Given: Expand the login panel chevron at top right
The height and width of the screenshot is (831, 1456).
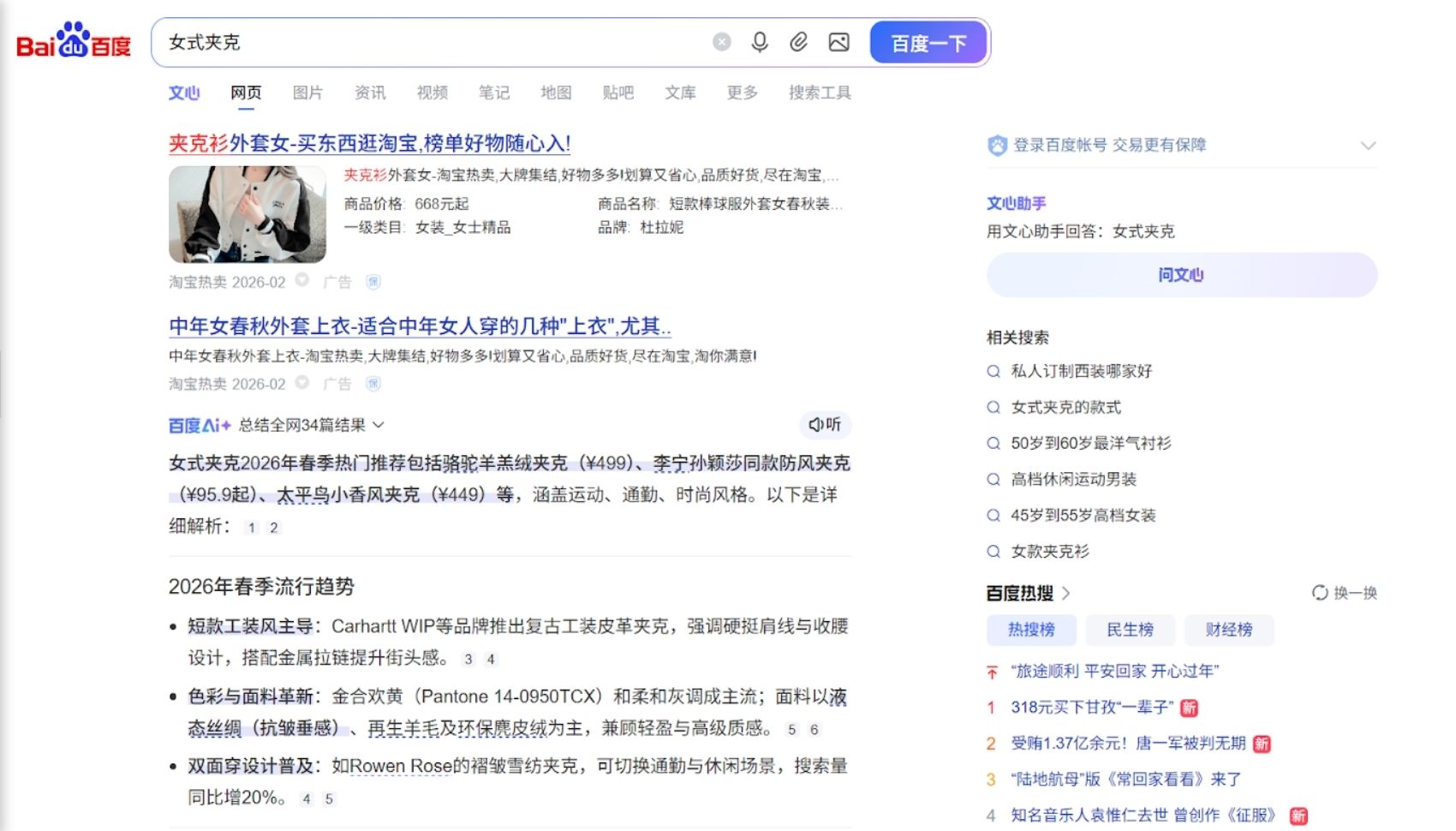Looking at the screenshot, I should 1369,145.
